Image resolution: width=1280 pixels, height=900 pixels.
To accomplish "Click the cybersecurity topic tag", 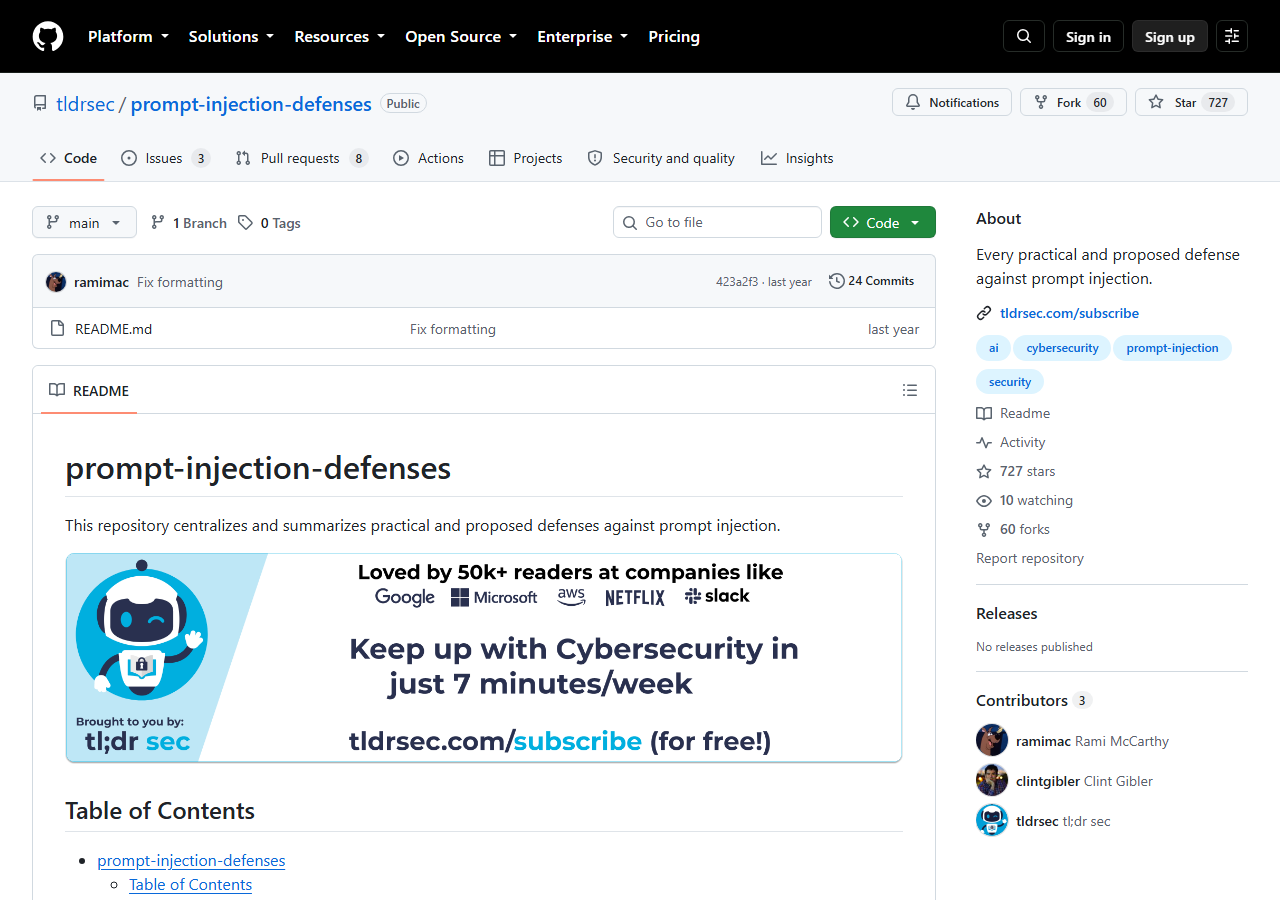I will tap(1062, 348).
